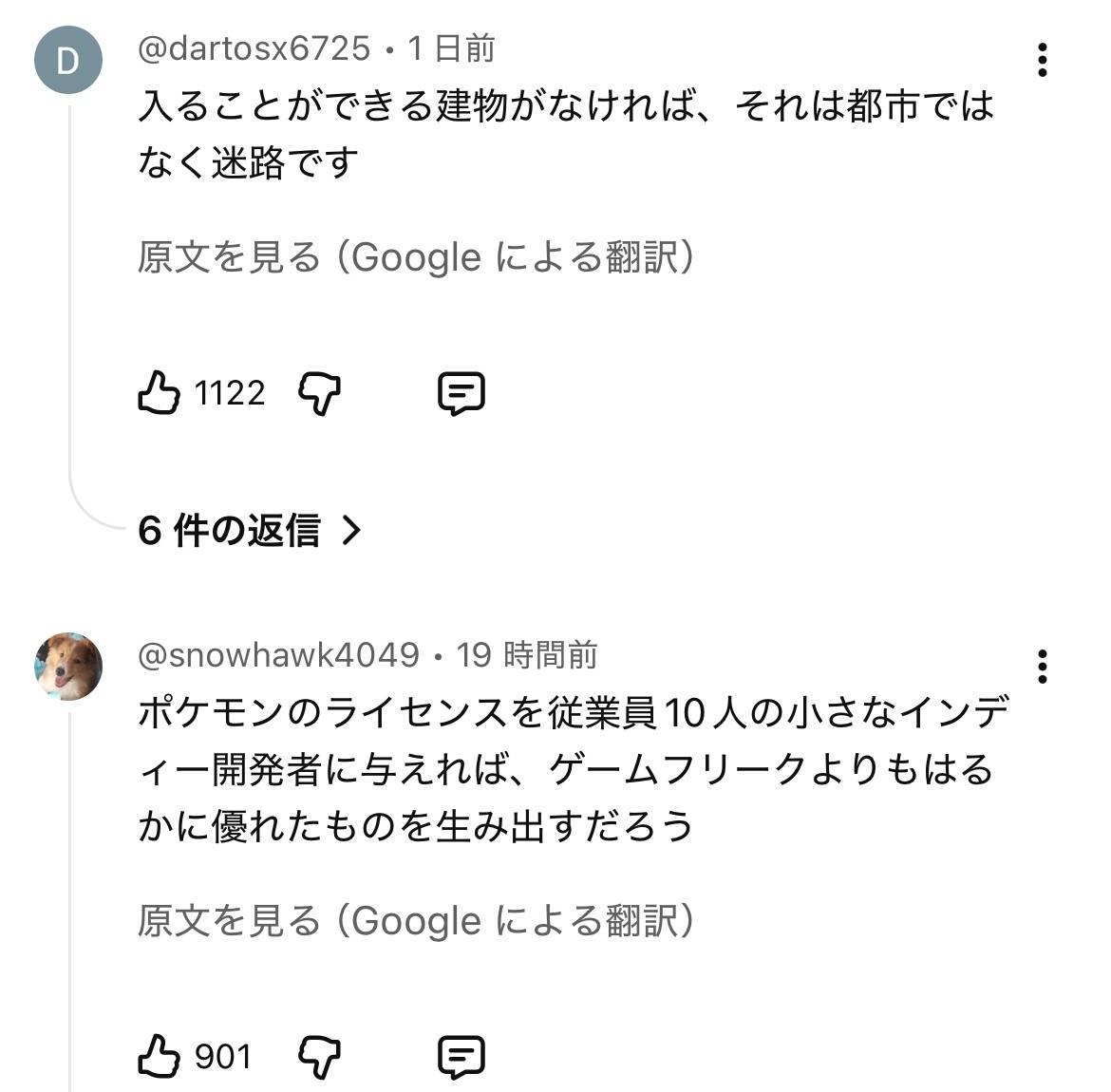
Task: Open the @dartosx6725 channel link
Action: 254,48
